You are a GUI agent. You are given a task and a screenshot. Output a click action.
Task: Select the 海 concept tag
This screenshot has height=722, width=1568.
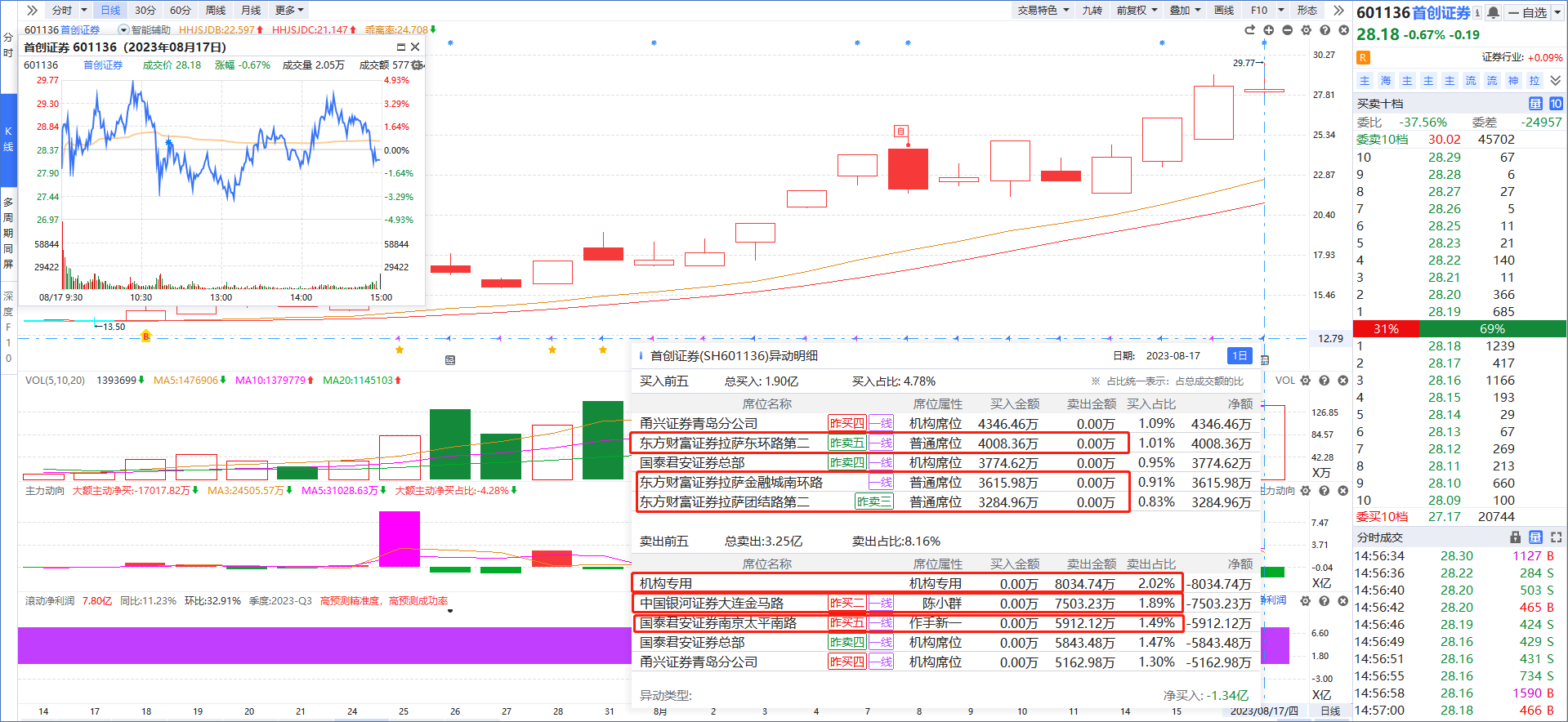1386,81
